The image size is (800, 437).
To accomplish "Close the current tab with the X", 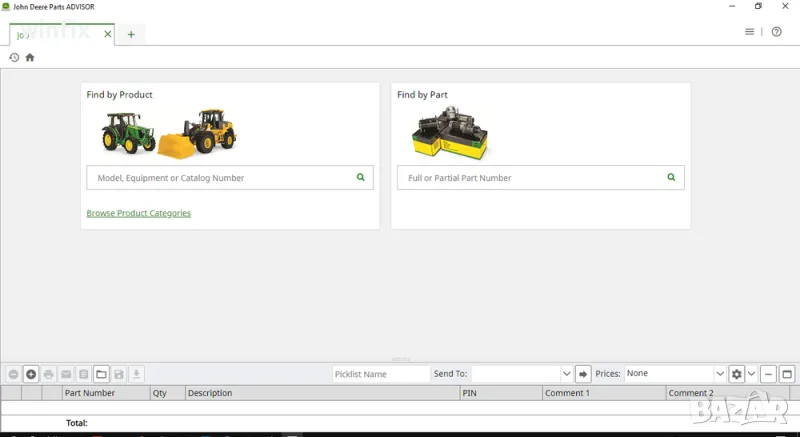I will (108, 34).
